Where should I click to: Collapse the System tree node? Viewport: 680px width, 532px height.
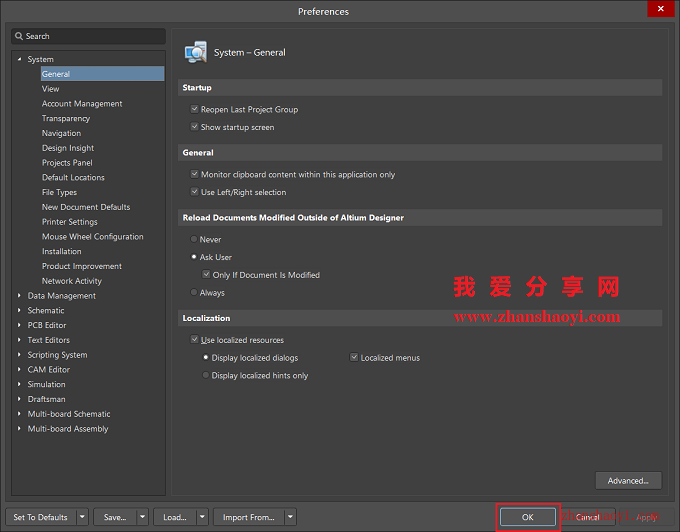(x=19, y=59)
